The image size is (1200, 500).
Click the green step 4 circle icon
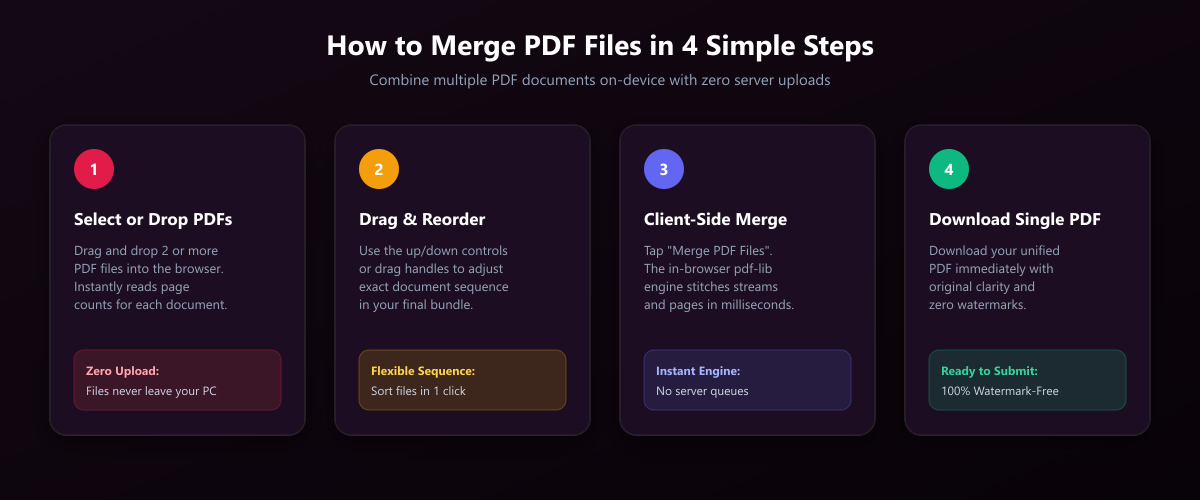click(x=949, y=169)
